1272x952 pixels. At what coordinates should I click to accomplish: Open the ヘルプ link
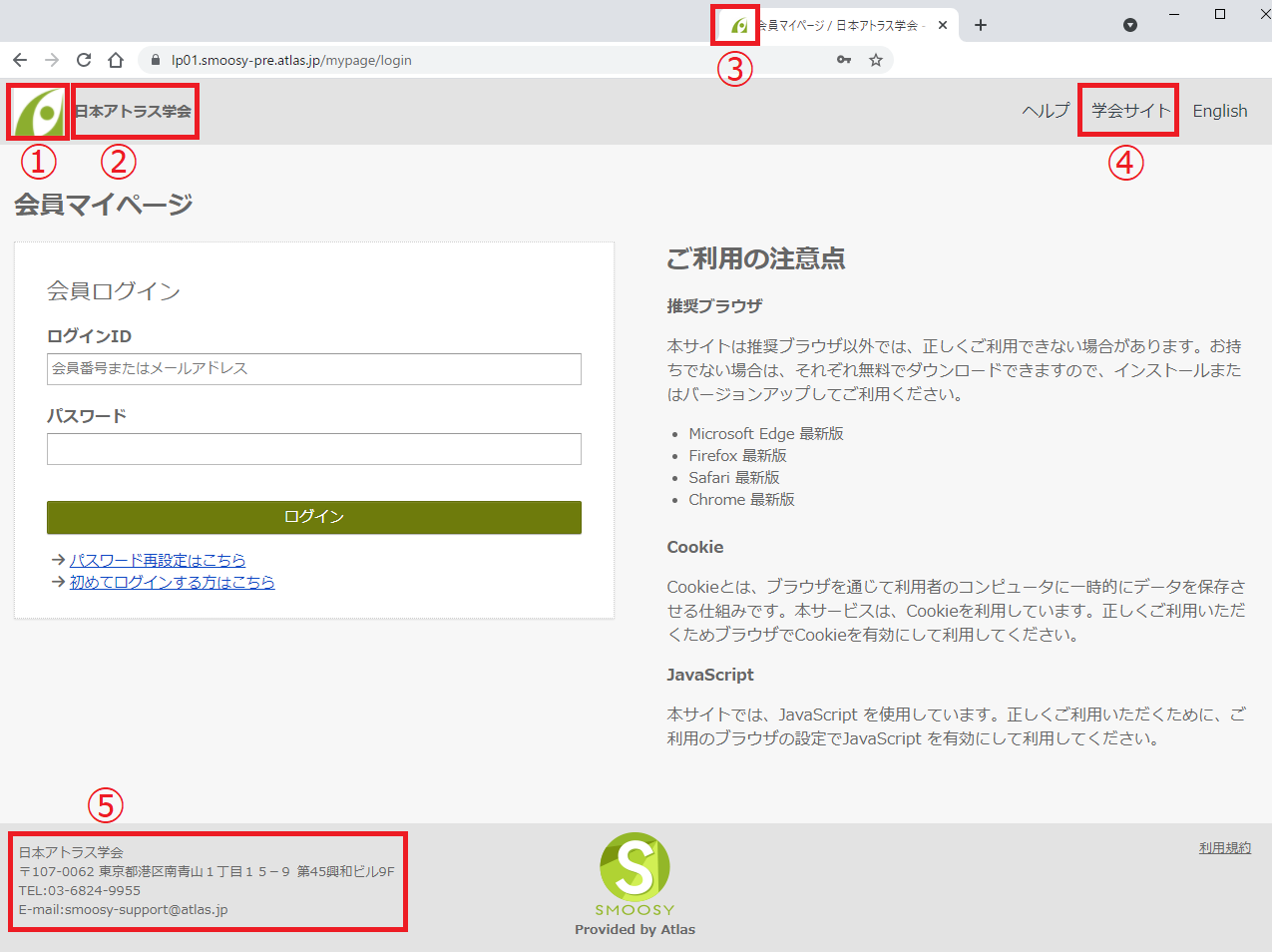1046,111
